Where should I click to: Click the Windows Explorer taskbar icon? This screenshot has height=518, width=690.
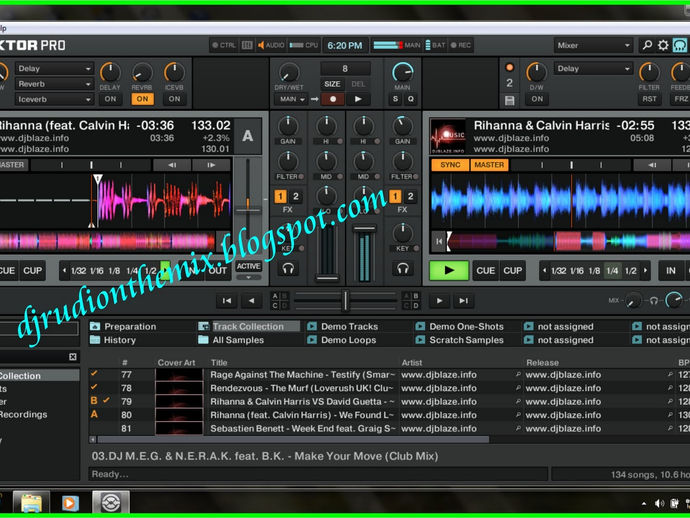coord(31,502)
